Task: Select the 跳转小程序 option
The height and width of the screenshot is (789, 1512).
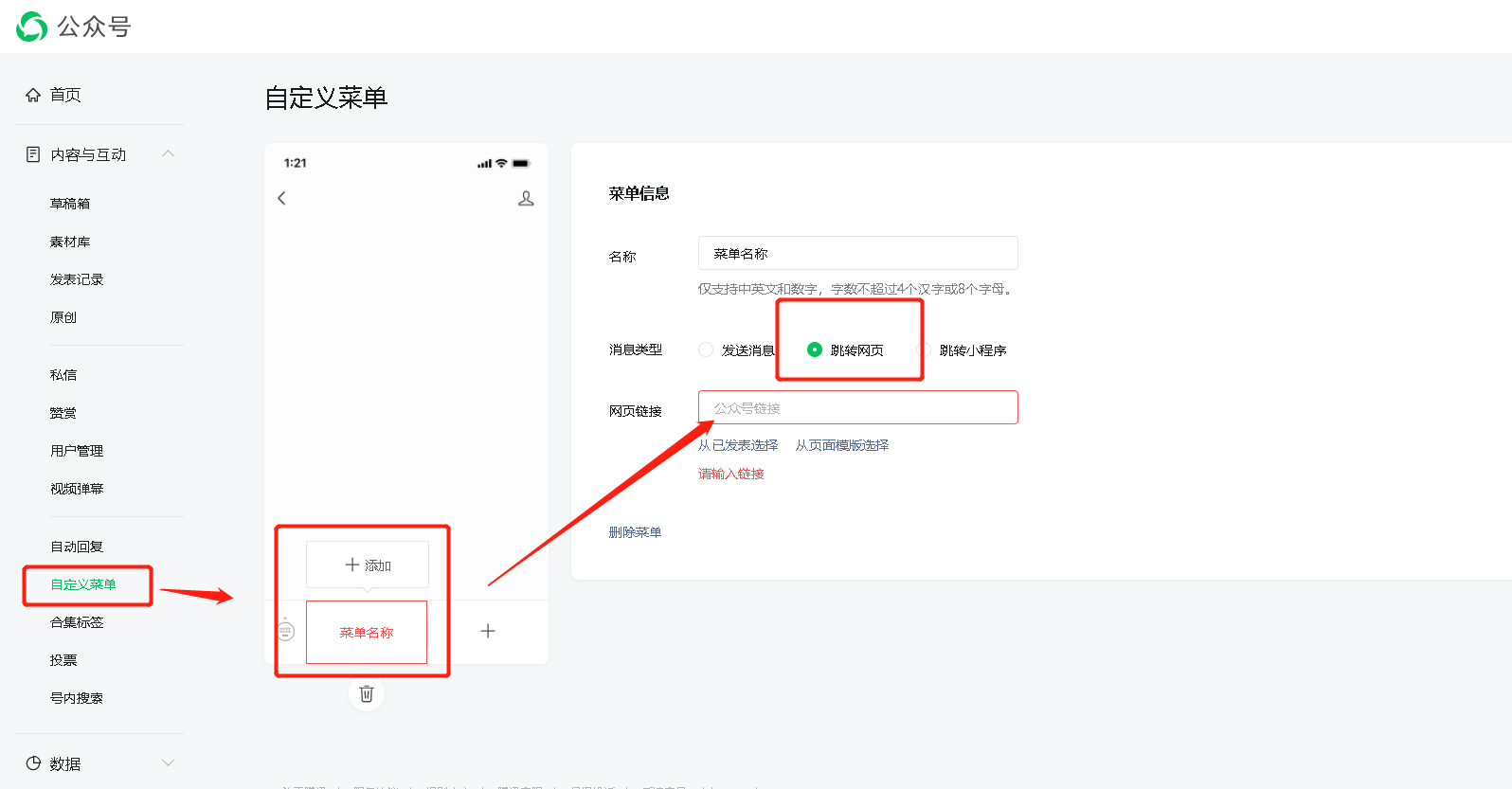Action: 973,350
